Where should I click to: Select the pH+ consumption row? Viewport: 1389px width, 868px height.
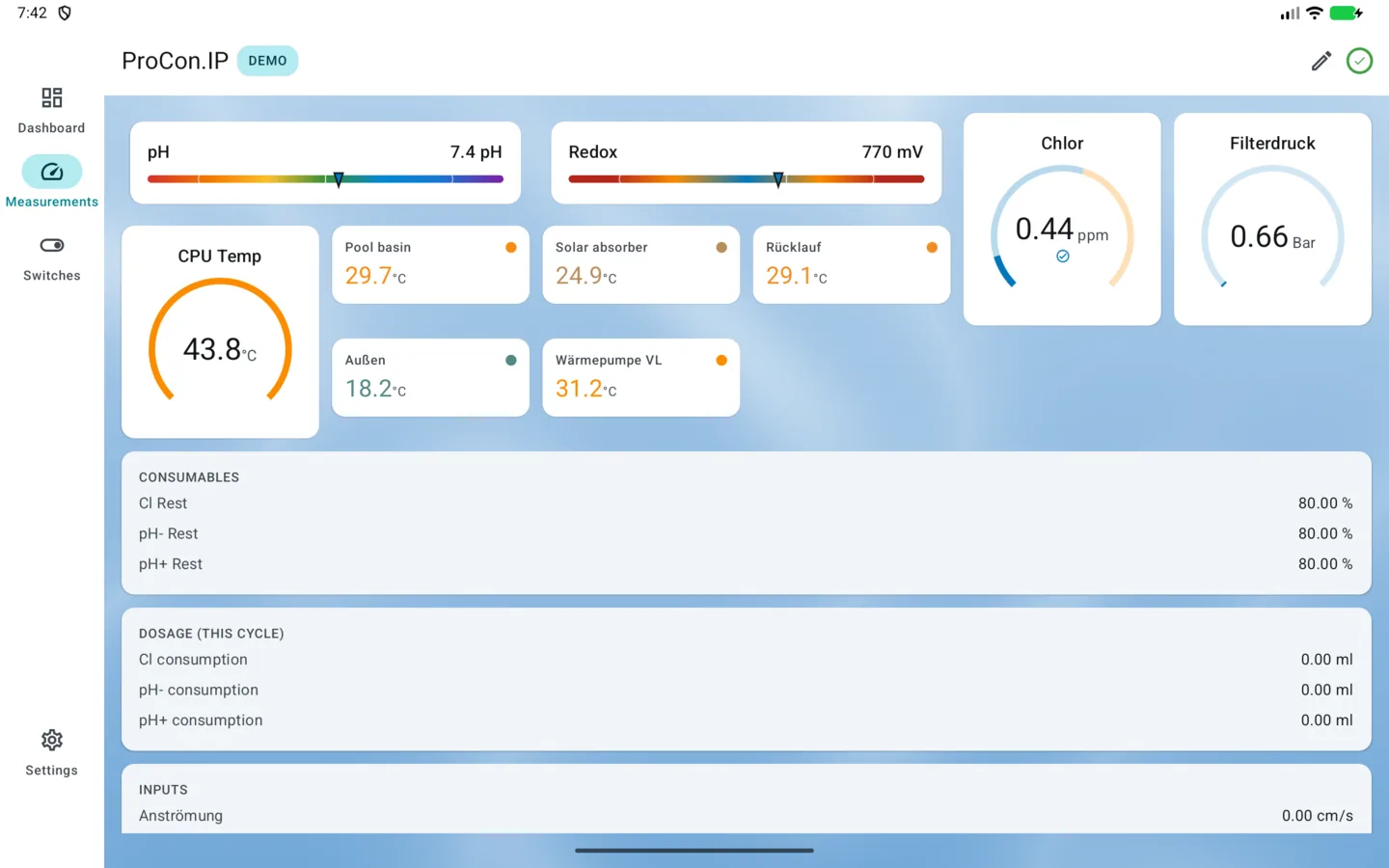[x=746, y=720]
